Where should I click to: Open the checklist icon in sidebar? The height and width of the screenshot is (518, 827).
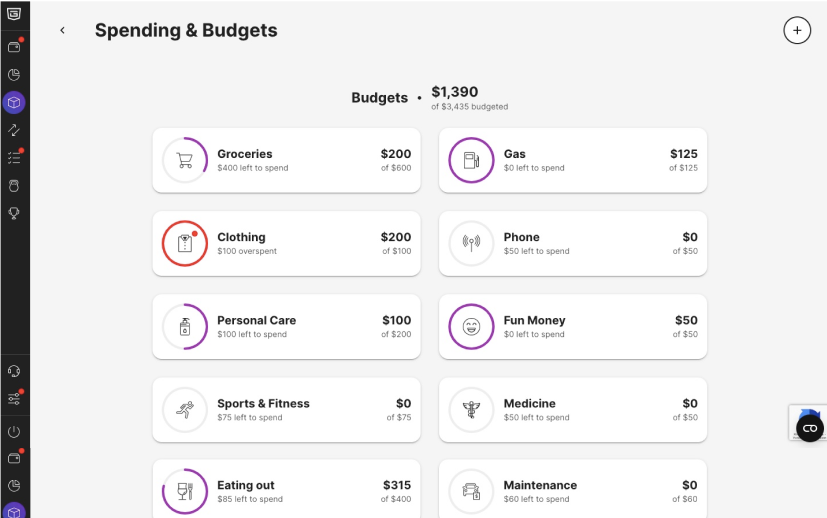point(14,158)
